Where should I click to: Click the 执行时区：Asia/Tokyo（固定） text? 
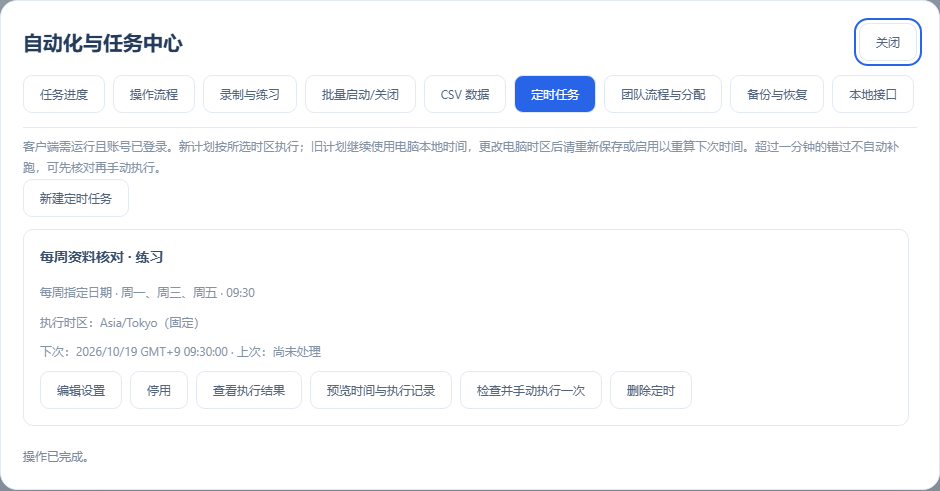[x=119, y=323]
